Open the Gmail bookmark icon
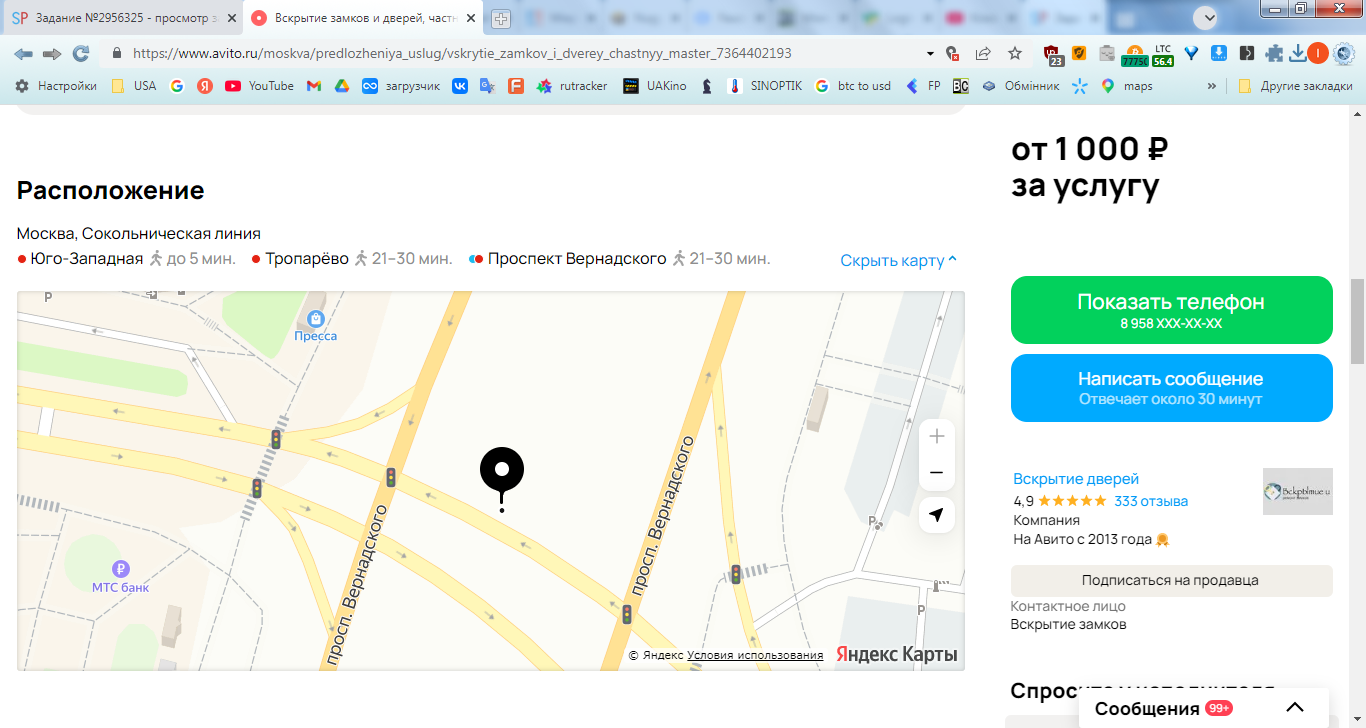This screenshot has width=1366, height=728. pos(313,86)
